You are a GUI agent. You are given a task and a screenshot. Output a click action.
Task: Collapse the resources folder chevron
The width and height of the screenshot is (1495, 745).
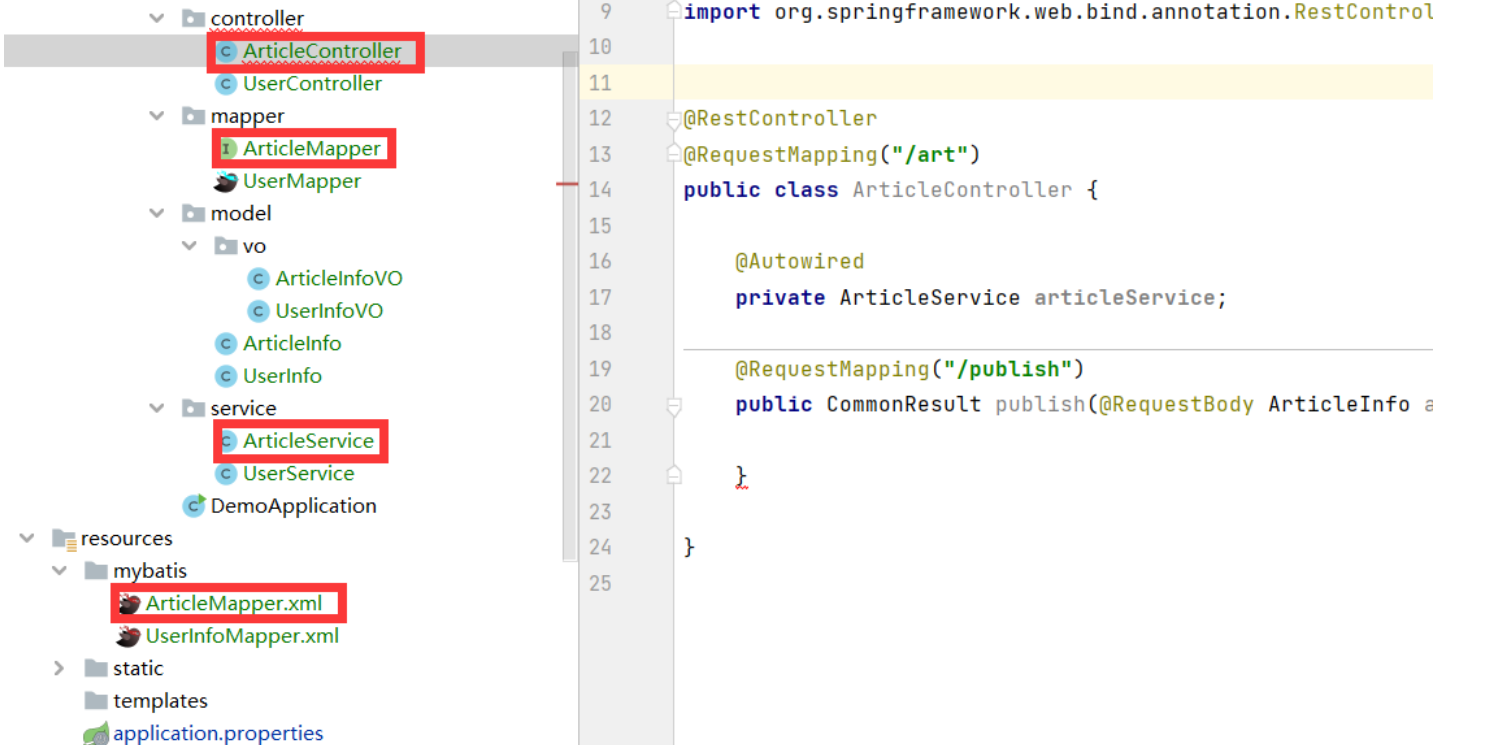27,538
